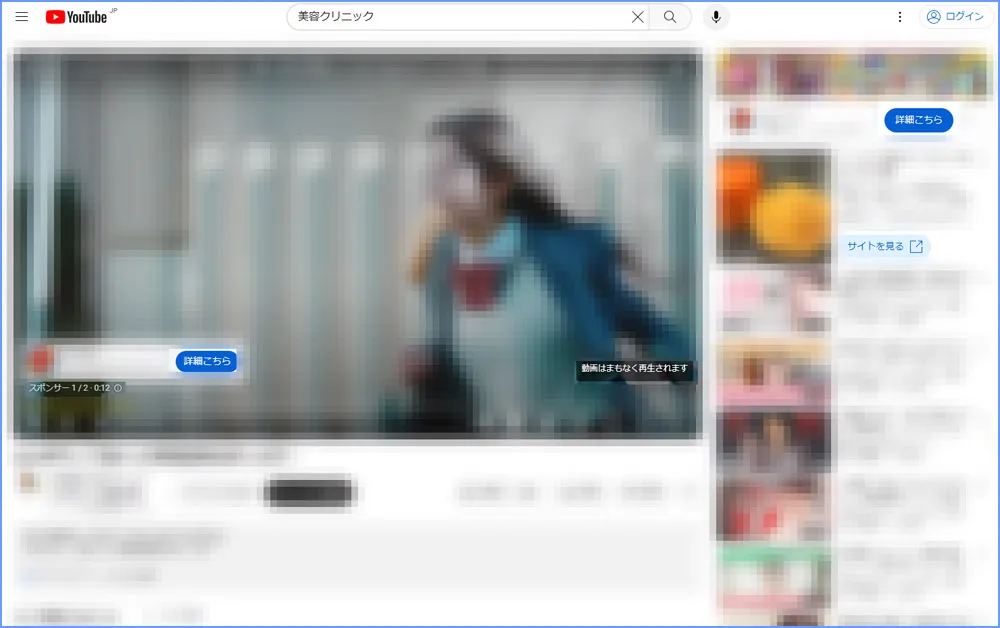The height and width of the screenshot is (628, 1000).
Task: Click 詳細こちら button in the sidebar ad
Action: [918, 120]
